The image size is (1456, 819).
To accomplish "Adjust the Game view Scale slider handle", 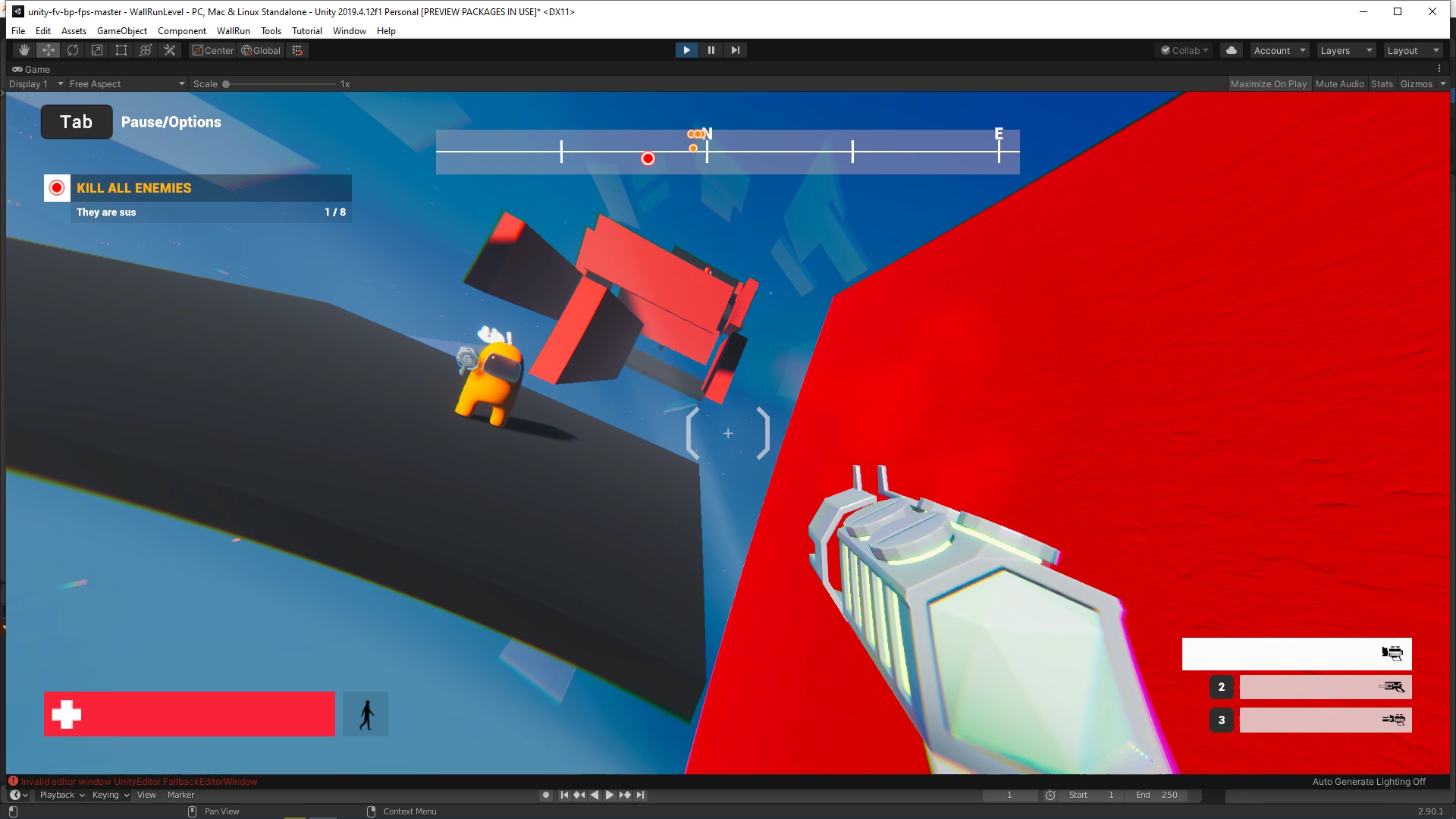I will (226, 84).
